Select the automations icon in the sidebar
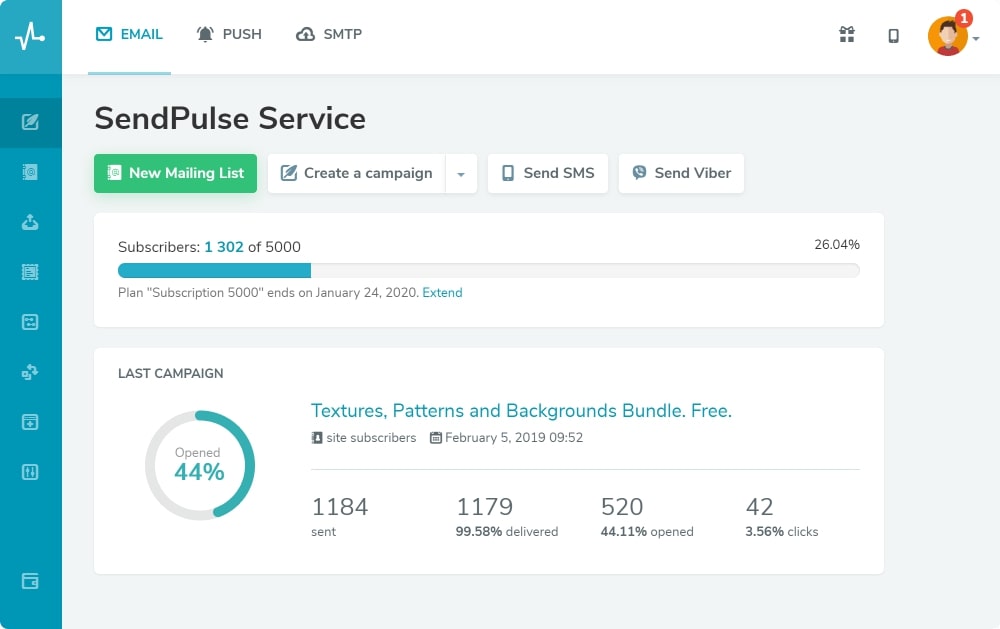This screenshot has width=1000, height=629. 31,372
